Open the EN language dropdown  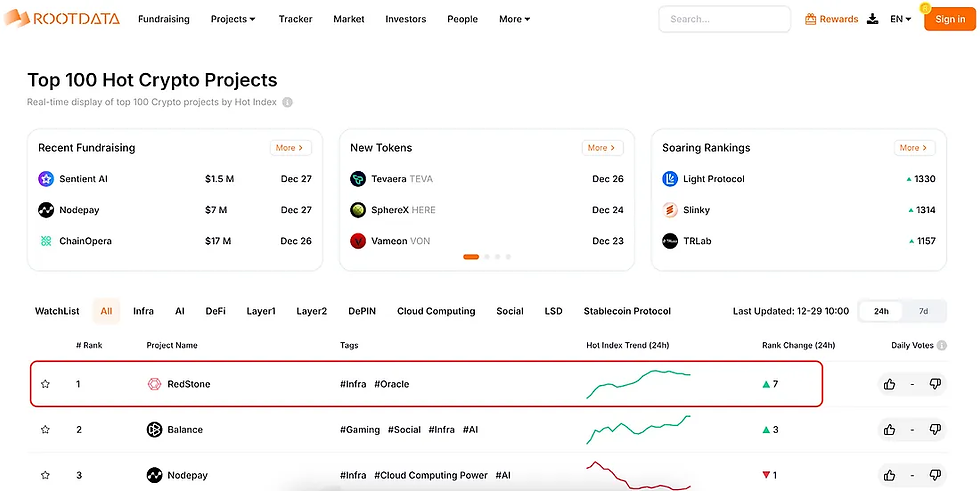[x=901, y=19]
